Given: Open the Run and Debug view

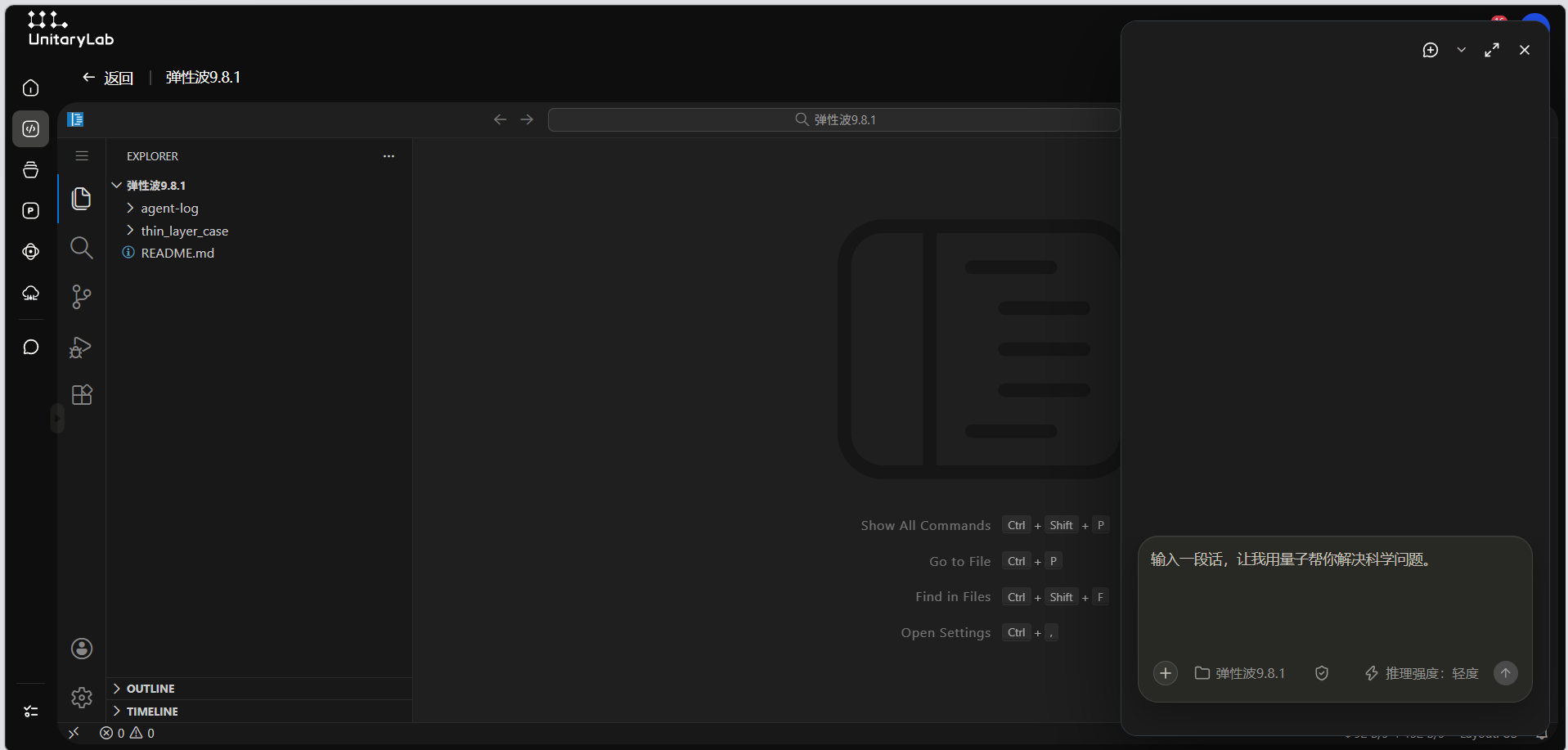Looking at the screenshot, I should tap(81, 347).
